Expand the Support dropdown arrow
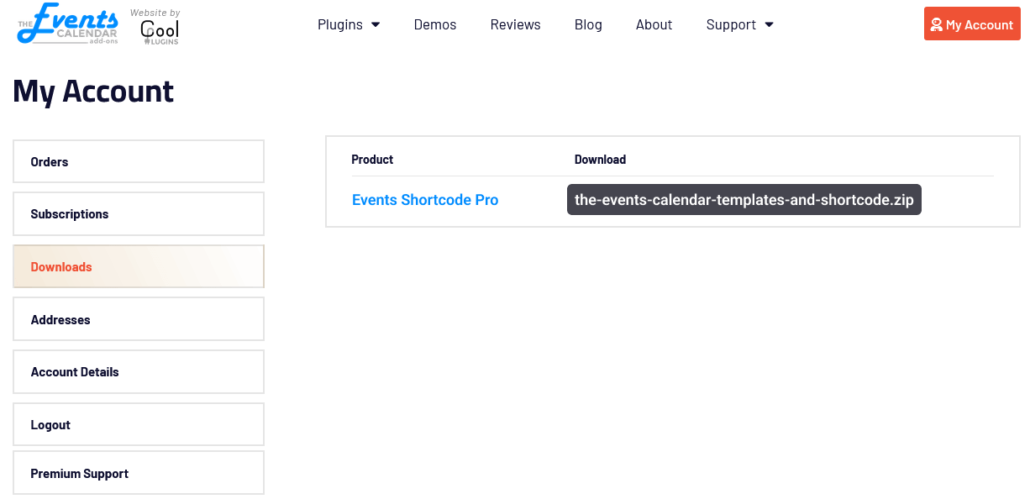Viewport: 1030px width, 499px height. [x=769, y=25]
